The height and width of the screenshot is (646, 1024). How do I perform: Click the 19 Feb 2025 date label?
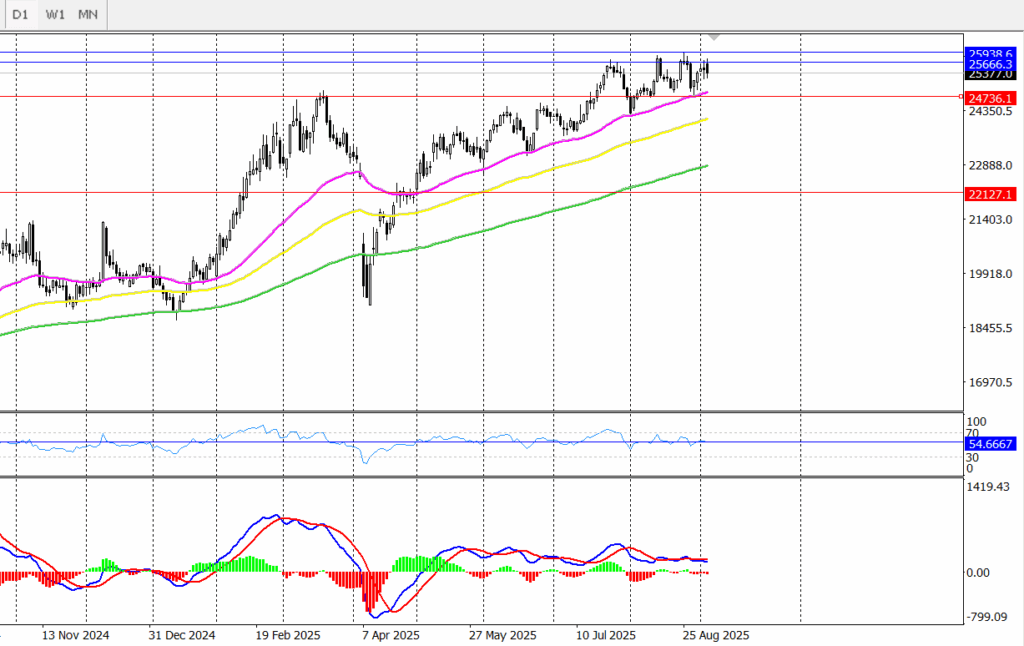(287, 635)
